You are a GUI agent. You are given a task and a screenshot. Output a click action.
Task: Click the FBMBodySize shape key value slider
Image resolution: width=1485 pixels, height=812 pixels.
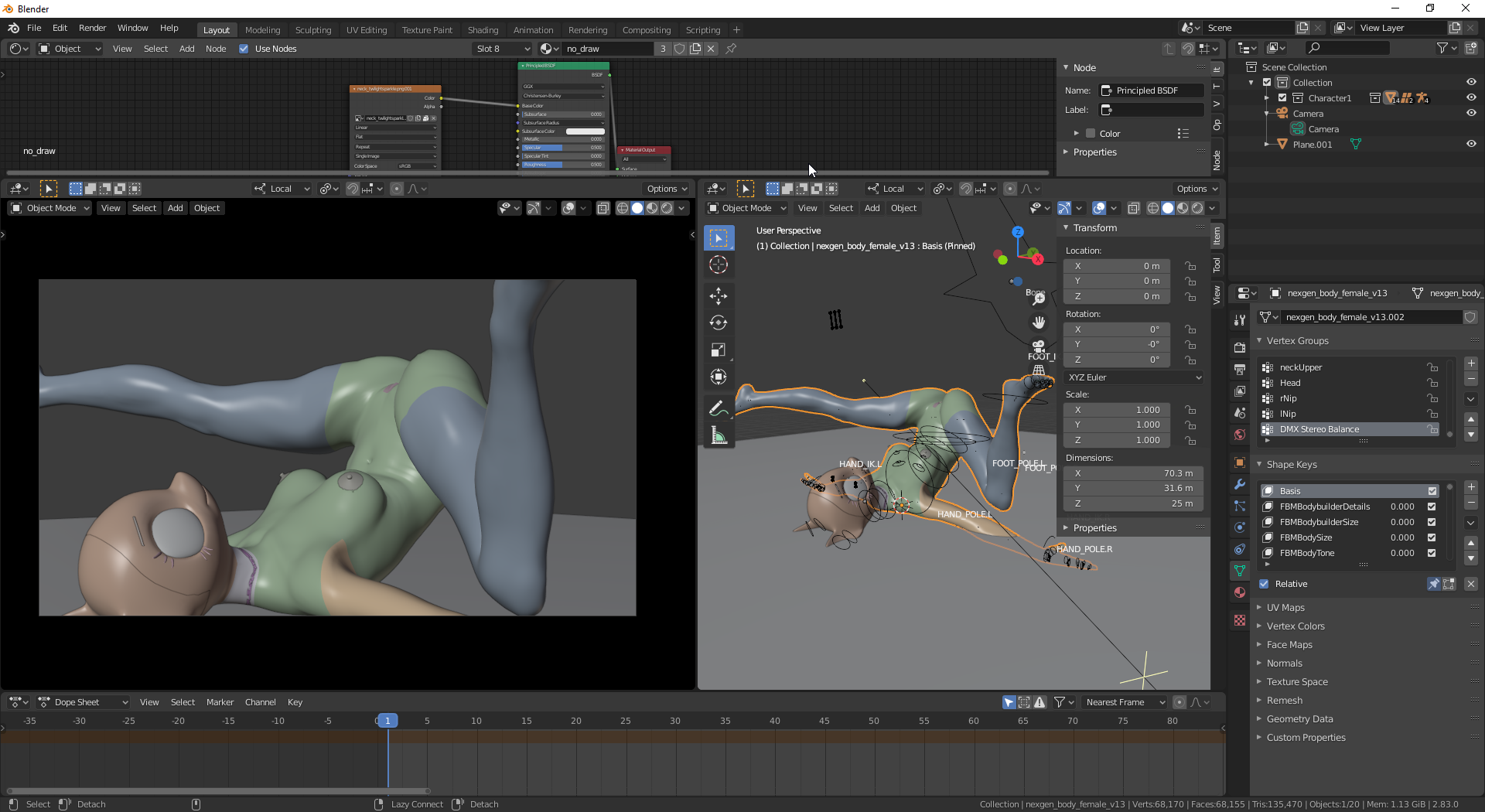(1401, 537)
